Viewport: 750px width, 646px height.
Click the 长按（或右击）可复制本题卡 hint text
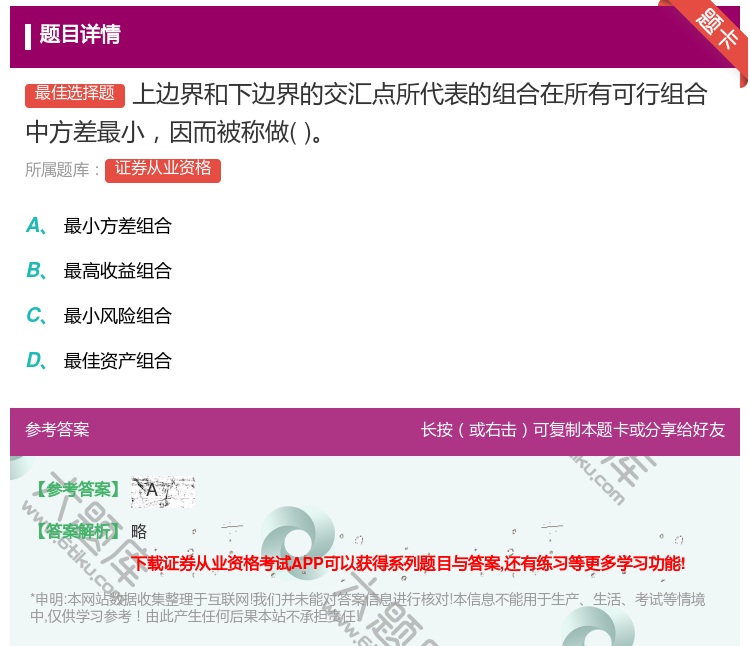tap(573, 430)
